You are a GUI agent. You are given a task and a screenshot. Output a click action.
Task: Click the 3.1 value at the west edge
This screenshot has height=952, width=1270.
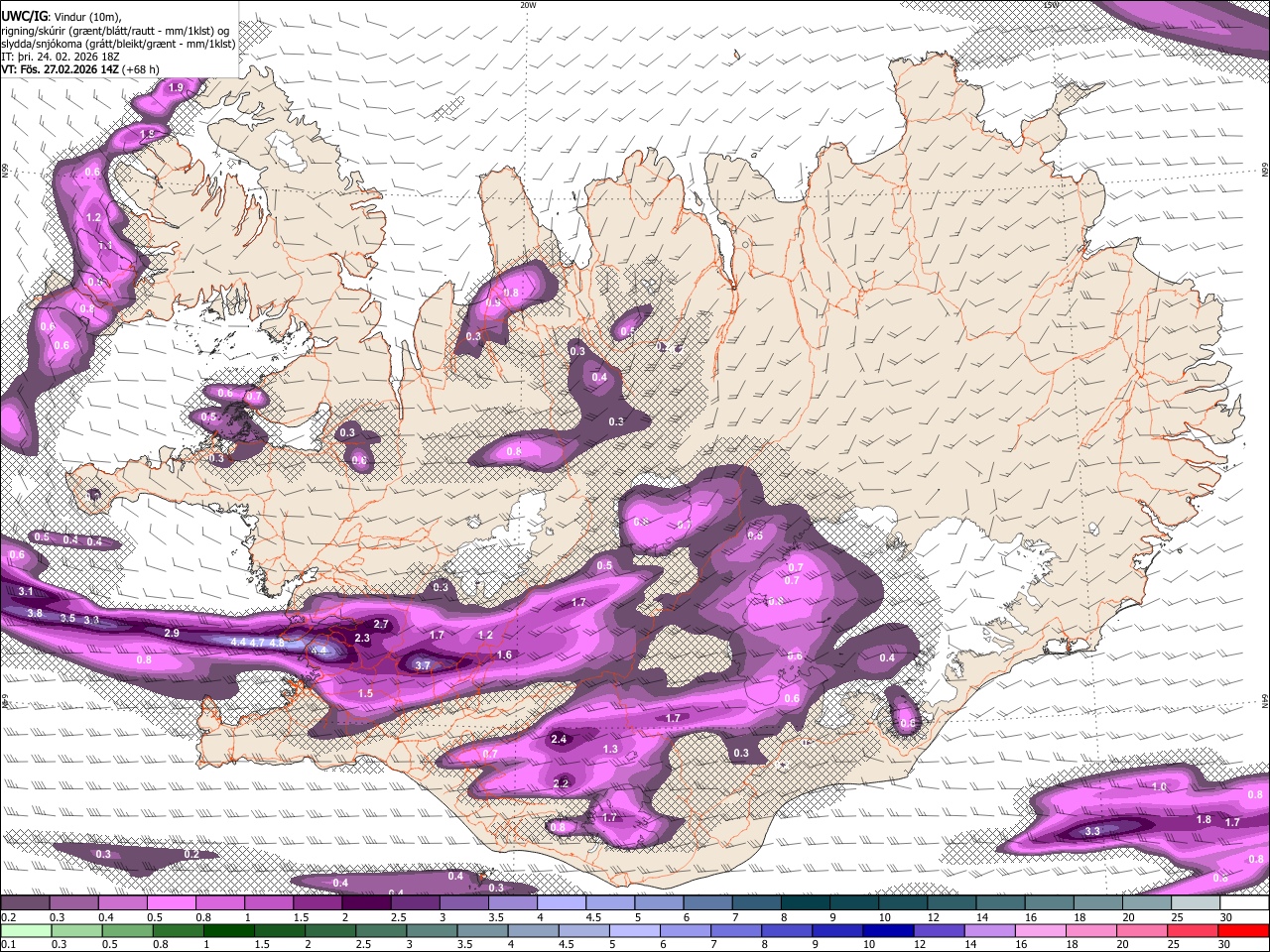pyautogui.click(x=26, y=592)
